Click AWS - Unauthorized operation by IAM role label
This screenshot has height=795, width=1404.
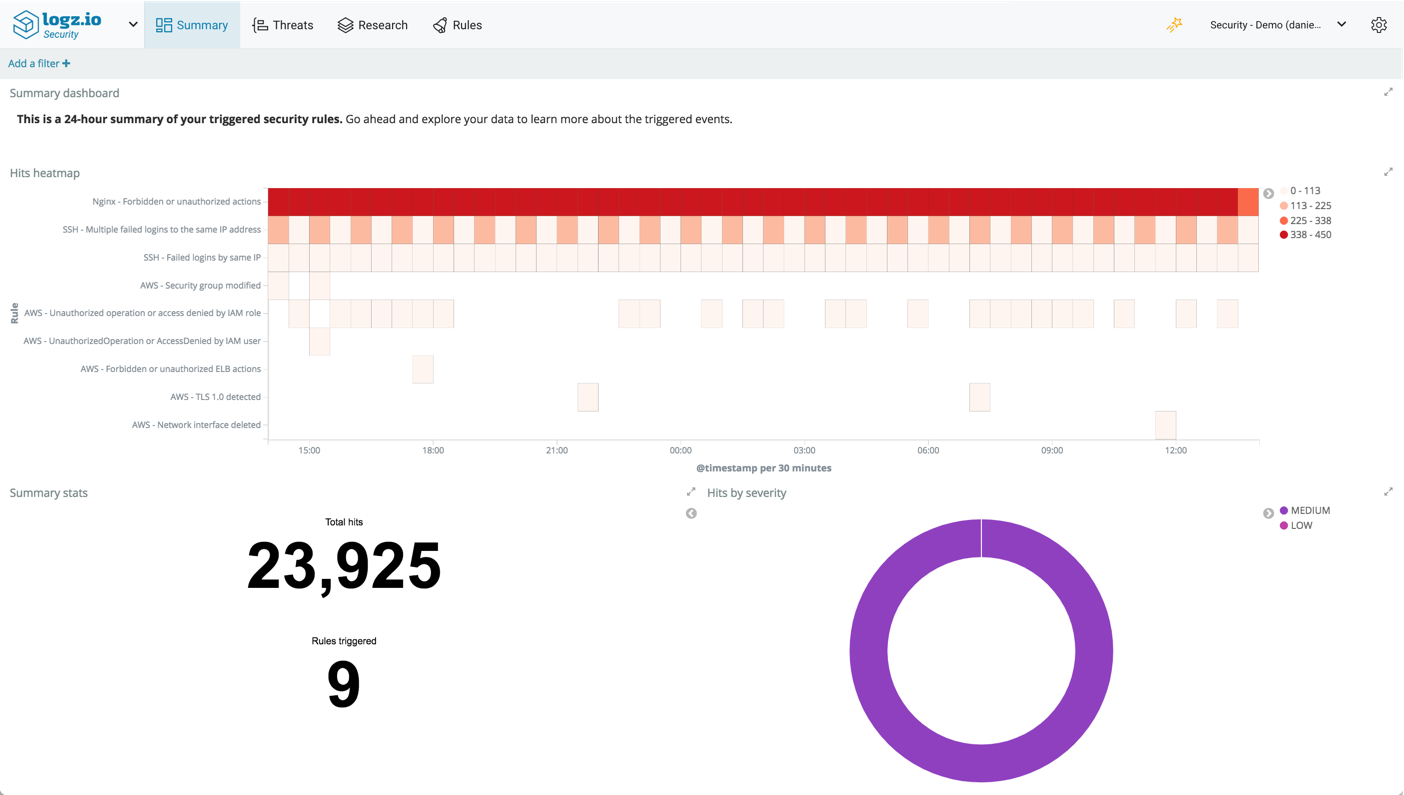(142, 313)
